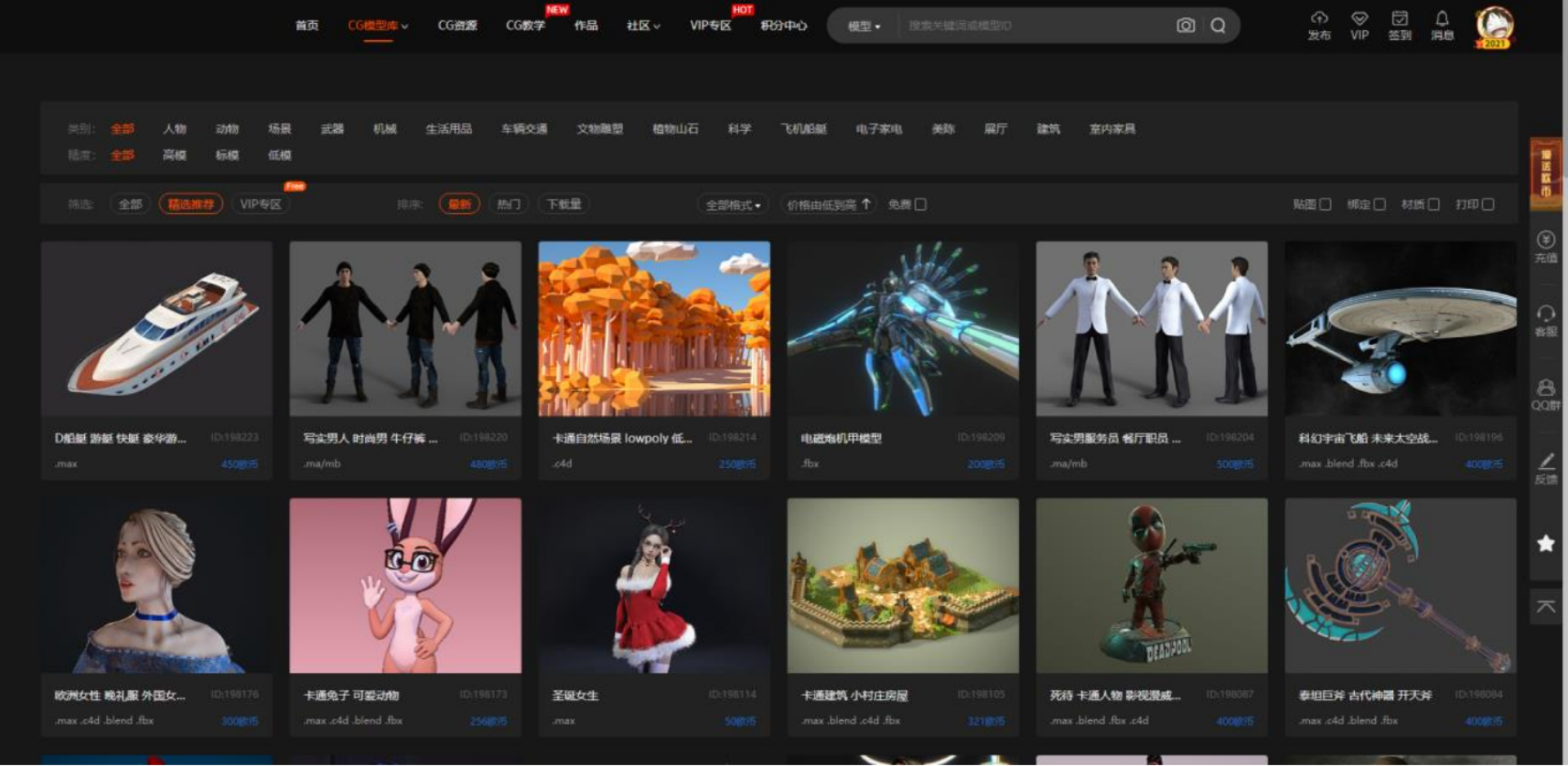Viewport: 1568px width, 766px height.
Task: Tick the 贴图 checkbox
Action: tap(1325, 204)
